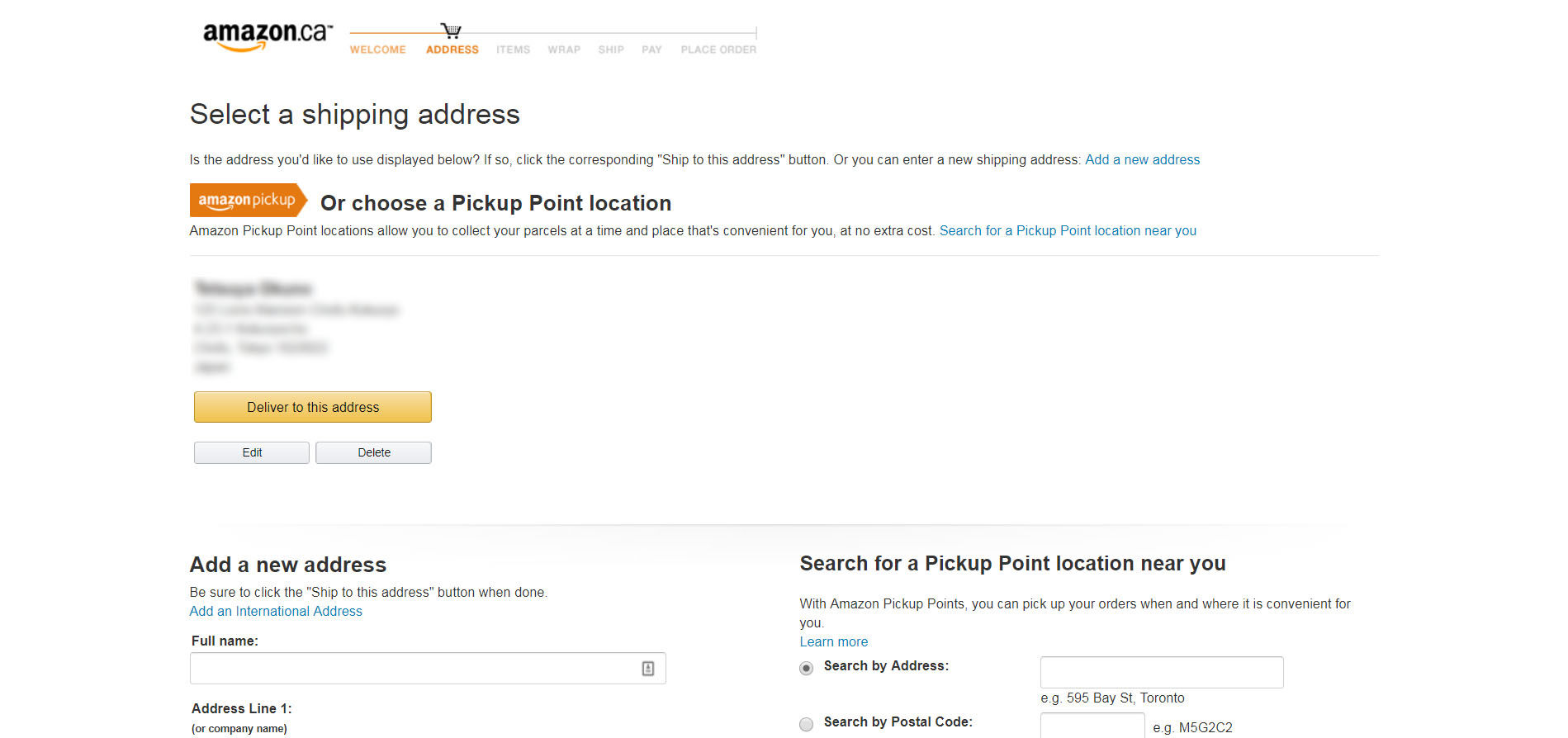Edit the saved shipping address
The width and height of the screenshot is (1568, 738).
[252, 452]
